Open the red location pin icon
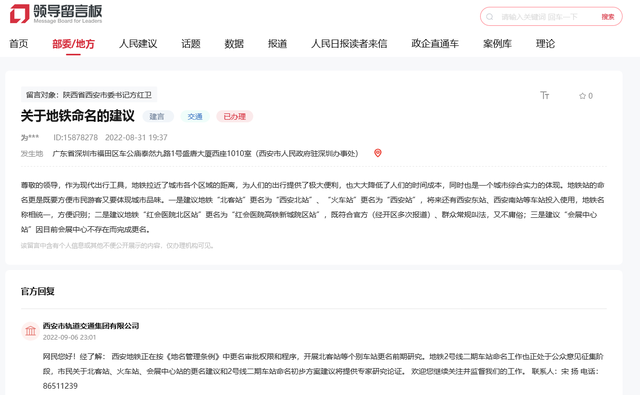The height and width of the screenshot is (395, 640). [378, 153]
